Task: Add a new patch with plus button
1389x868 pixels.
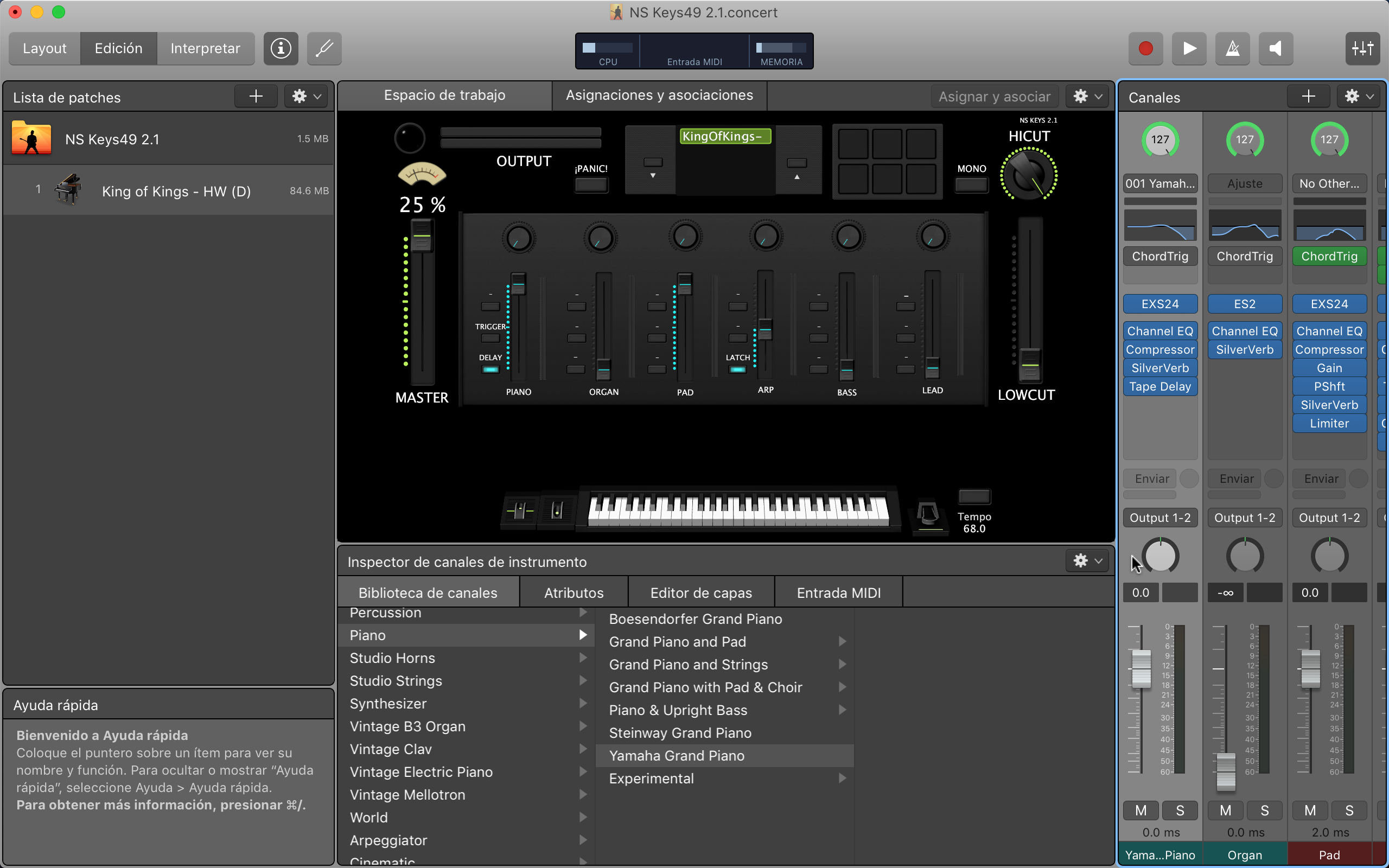Action: 256,97
